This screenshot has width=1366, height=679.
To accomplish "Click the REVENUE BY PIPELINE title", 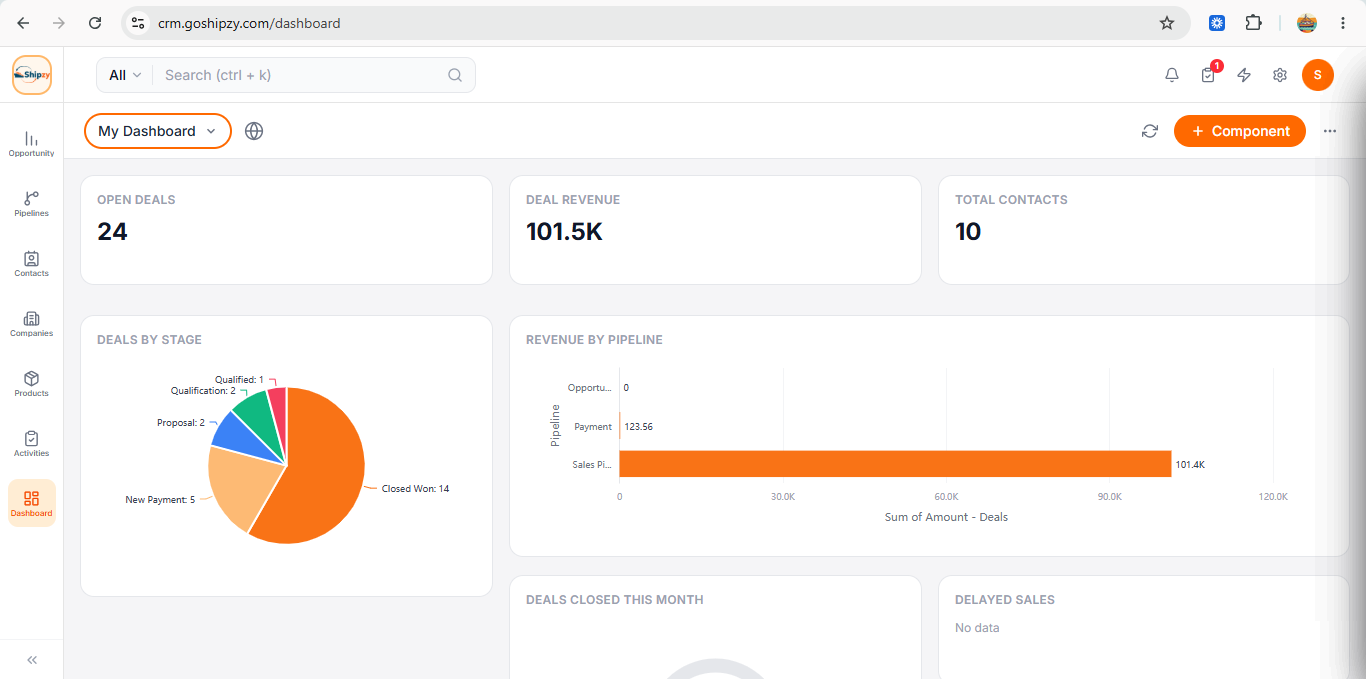I will (x=594, y=340).
